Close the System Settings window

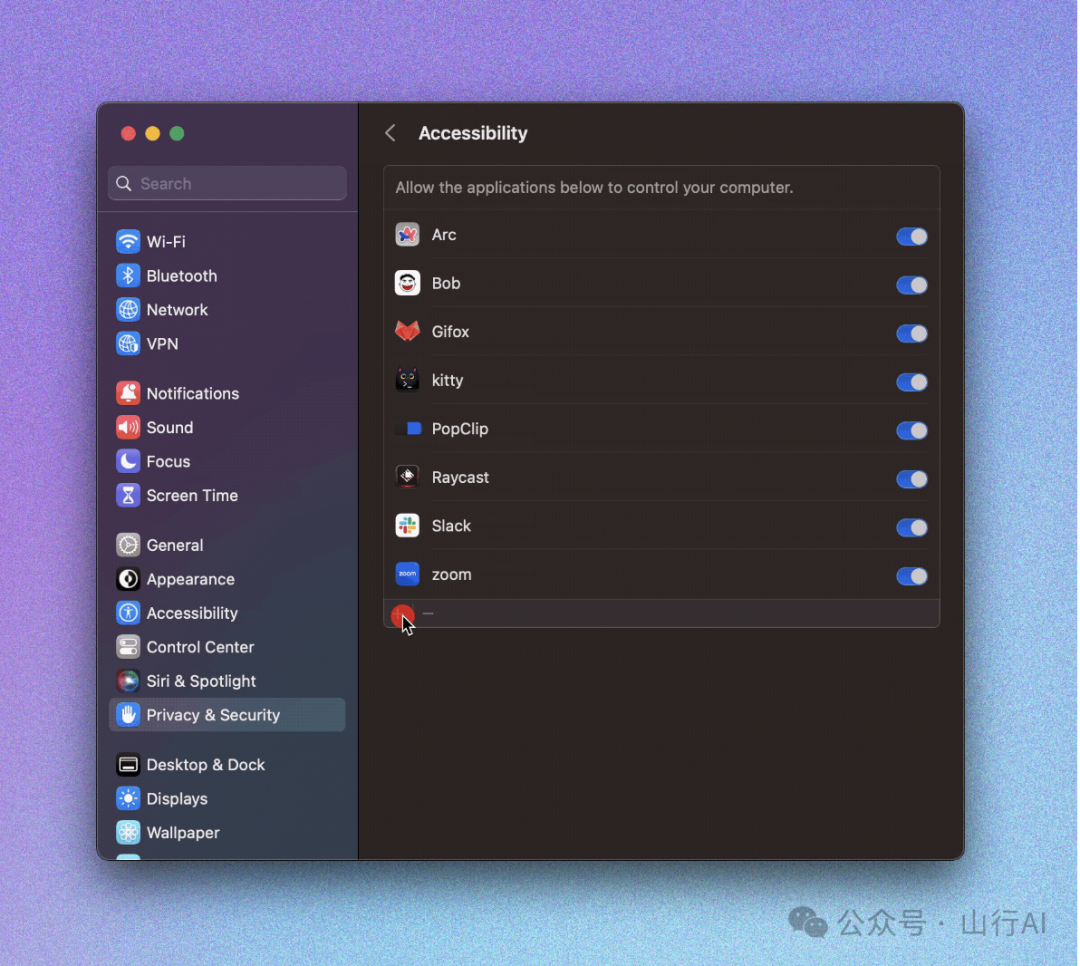coord(128,134)
